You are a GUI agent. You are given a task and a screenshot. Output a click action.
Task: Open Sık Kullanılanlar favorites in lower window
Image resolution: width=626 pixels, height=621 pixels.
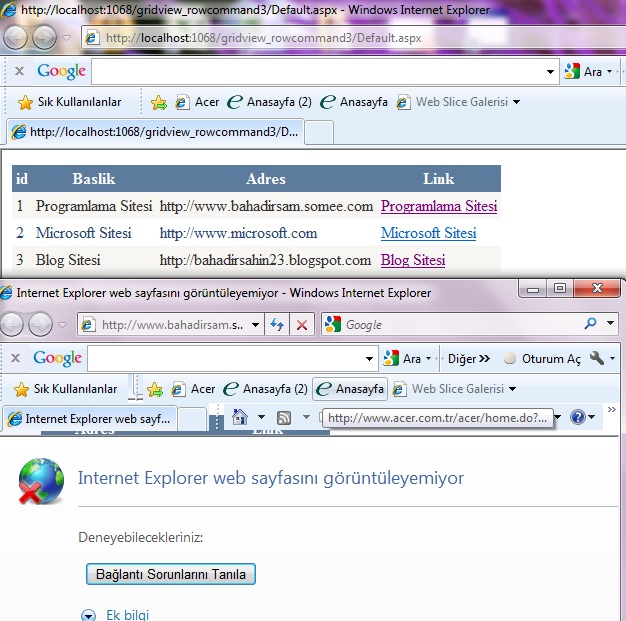coord(65,389)
